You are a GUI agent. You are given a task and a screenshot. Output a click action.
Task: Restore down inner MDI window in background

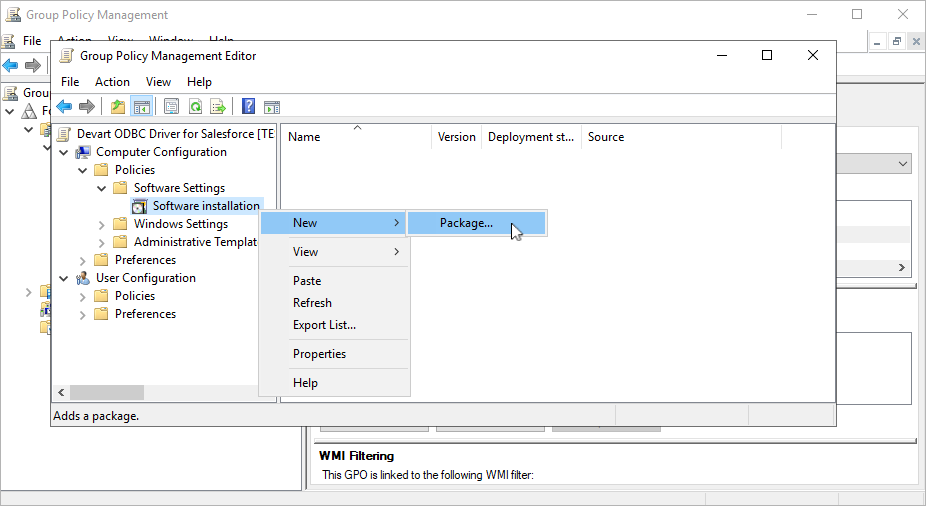tap(896, 41)
